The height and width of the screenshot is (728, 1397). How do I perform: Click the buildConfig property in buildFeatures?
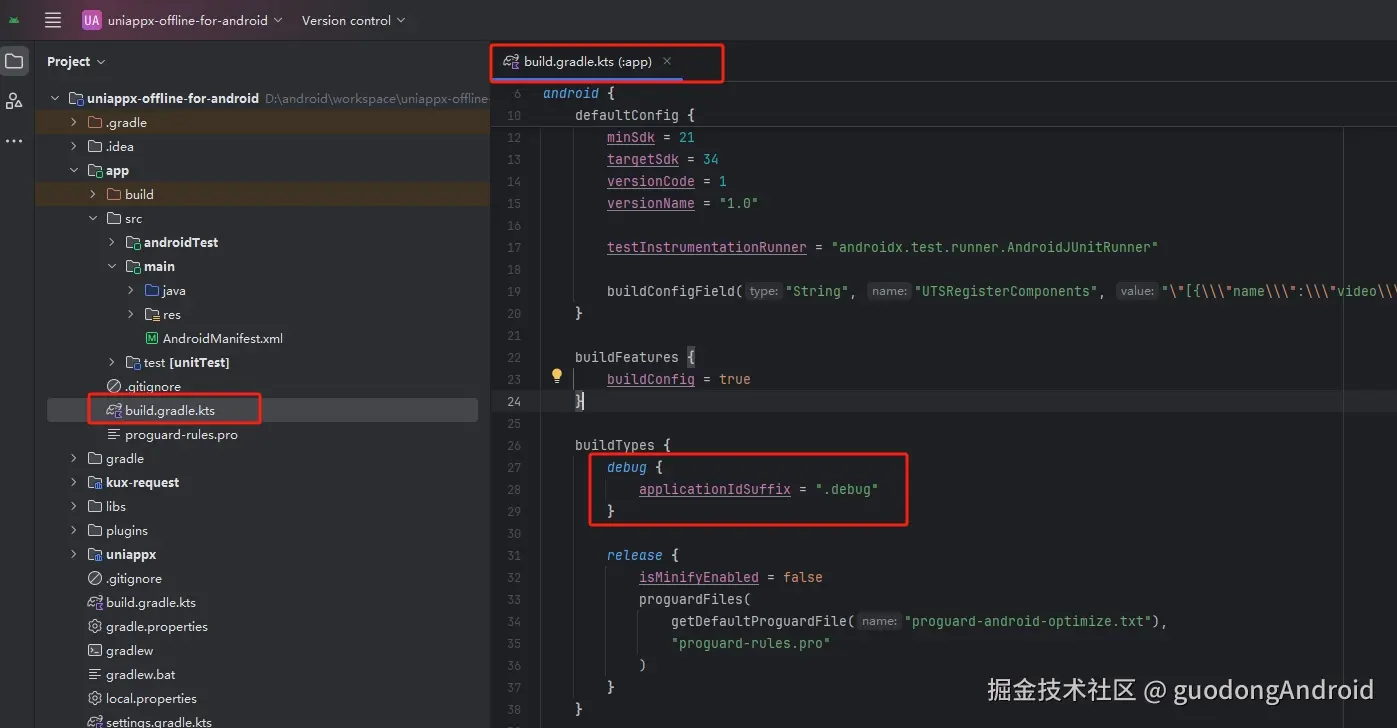click(651, 379)
